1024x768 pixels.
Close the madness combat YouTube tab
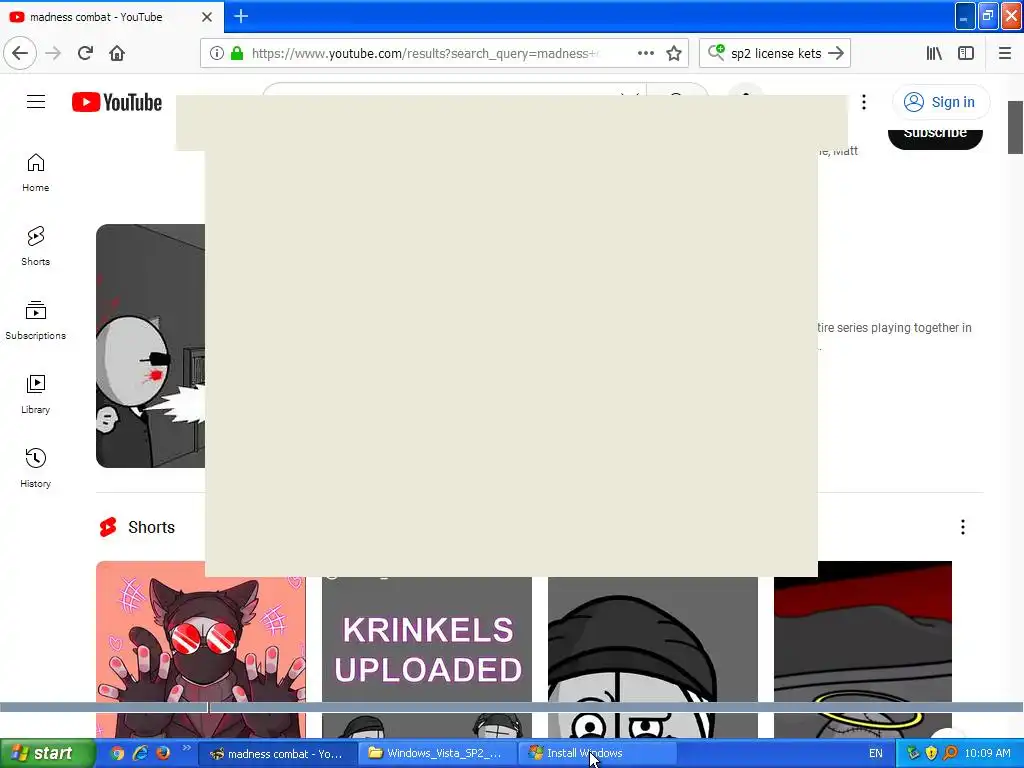click(x=207, y=17)
